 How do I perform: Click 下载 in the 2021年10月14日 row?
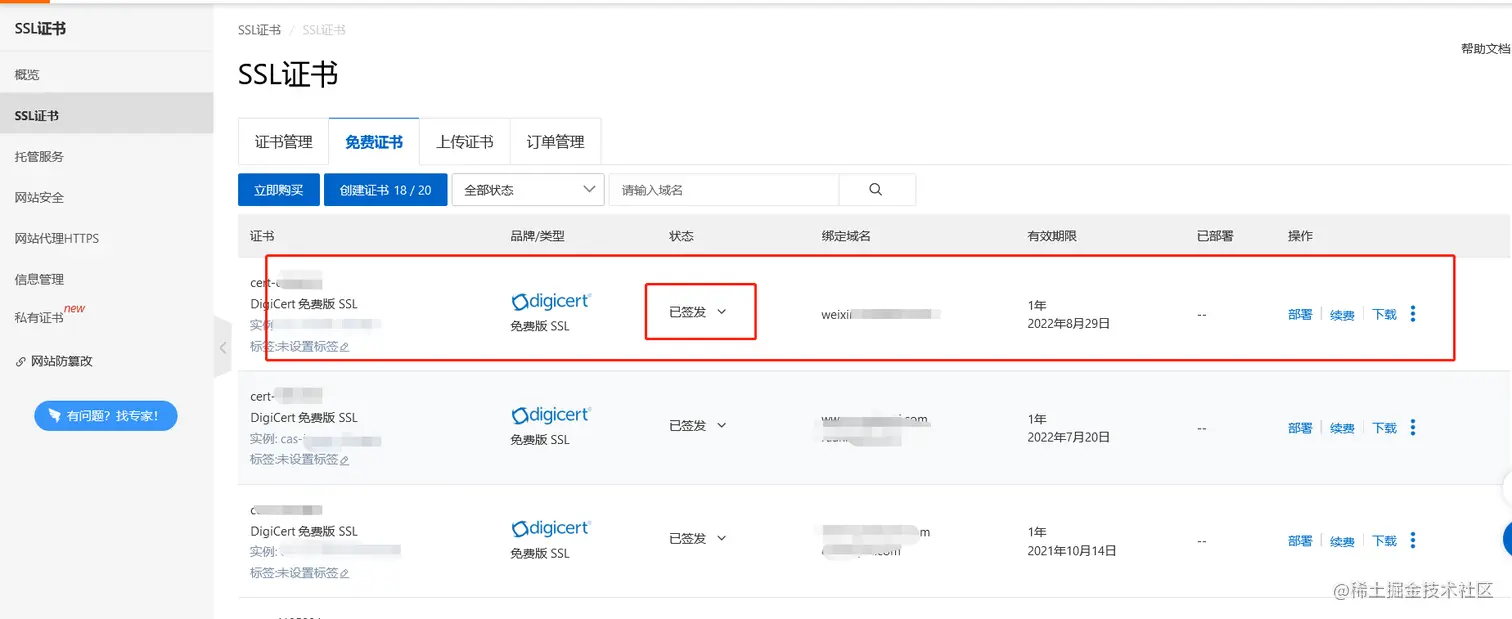(x=1384, y=541)
